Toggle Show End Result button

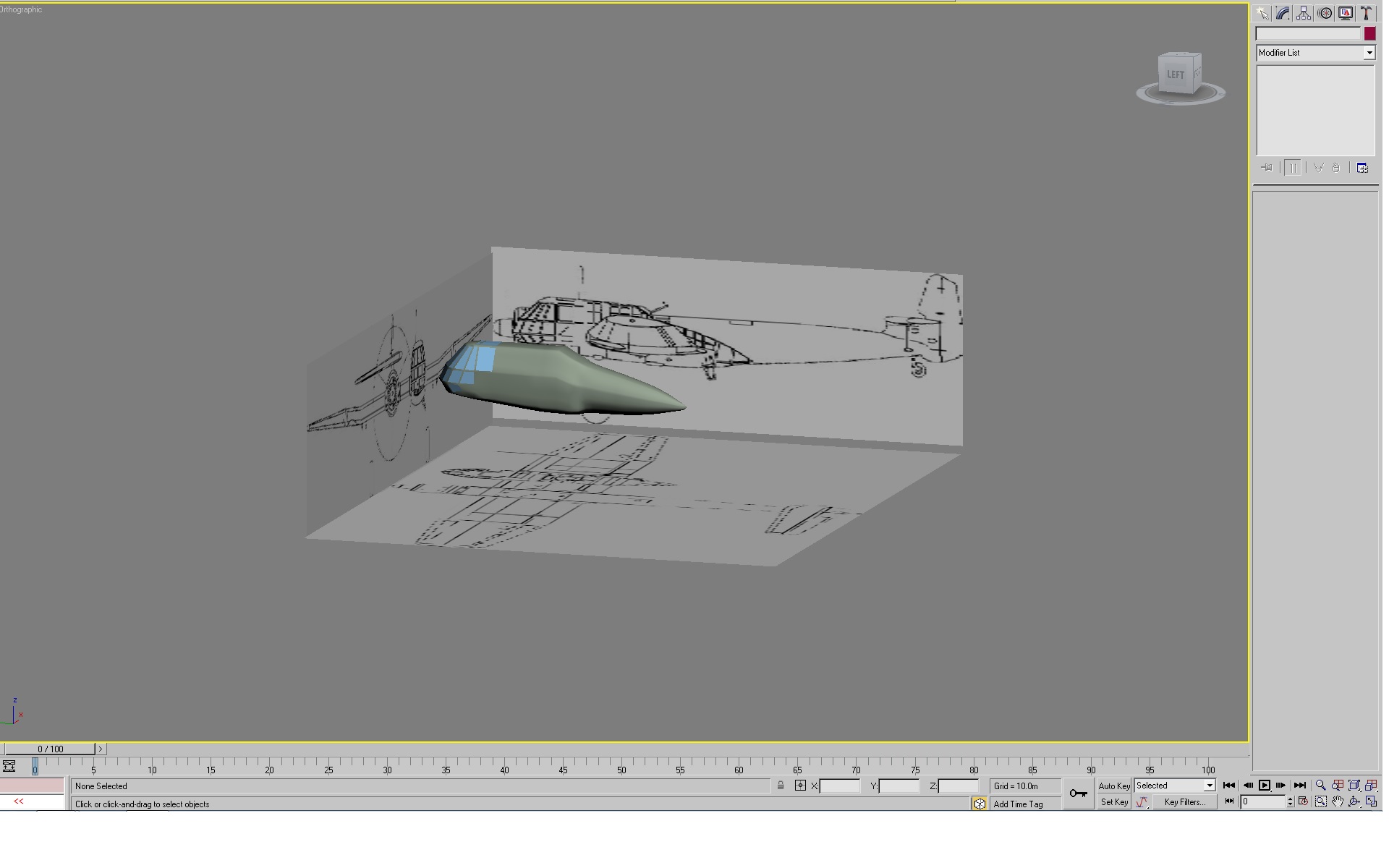1293,168
